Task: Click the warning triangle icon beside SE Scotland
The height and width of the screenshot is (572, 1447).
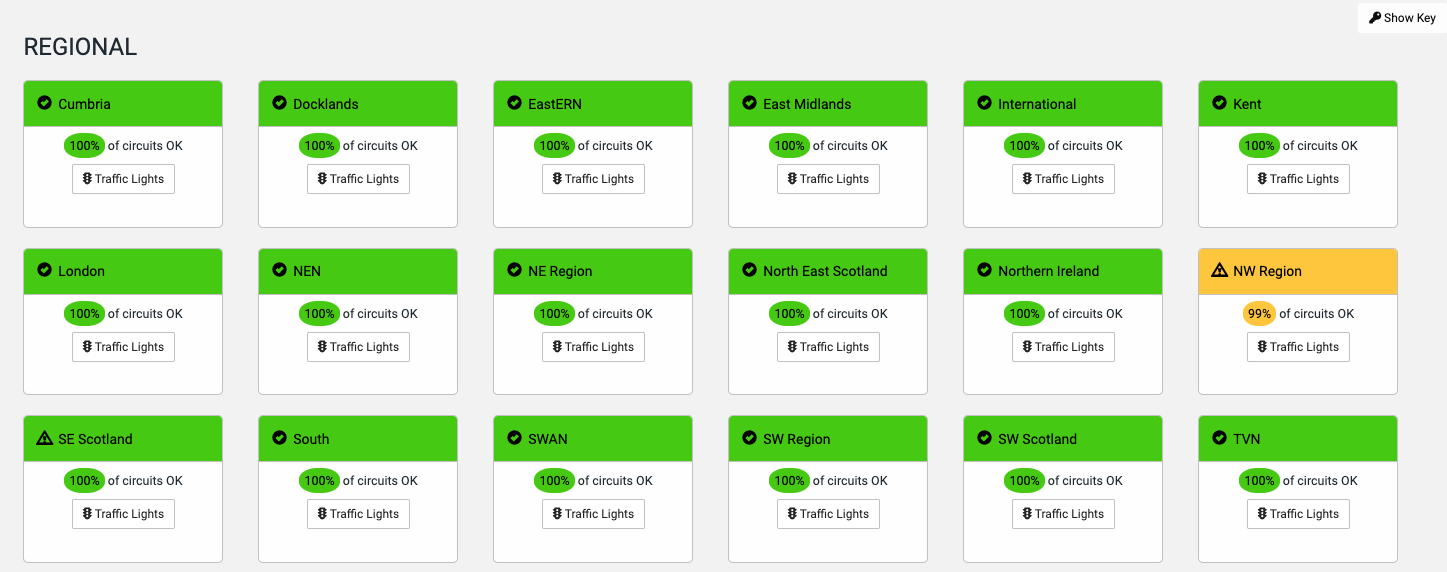Action: point(44,438)
